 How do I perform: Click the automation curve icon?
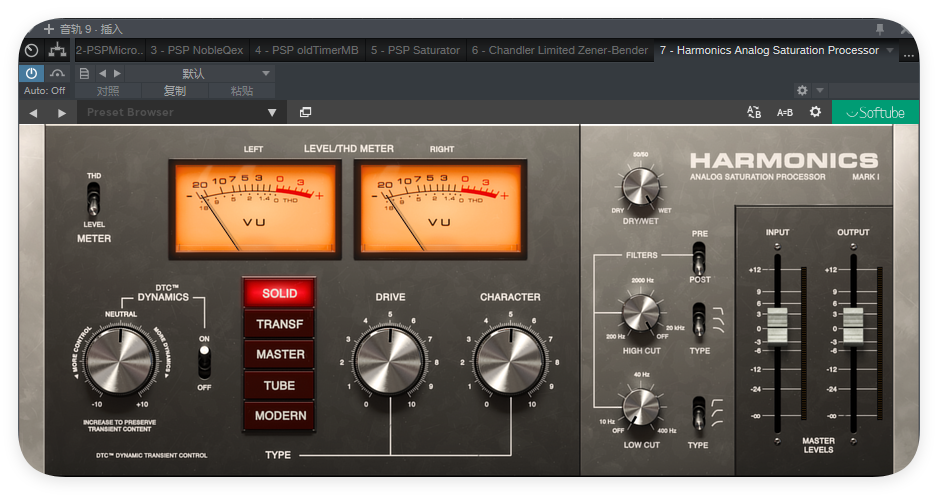coord(57,73)
